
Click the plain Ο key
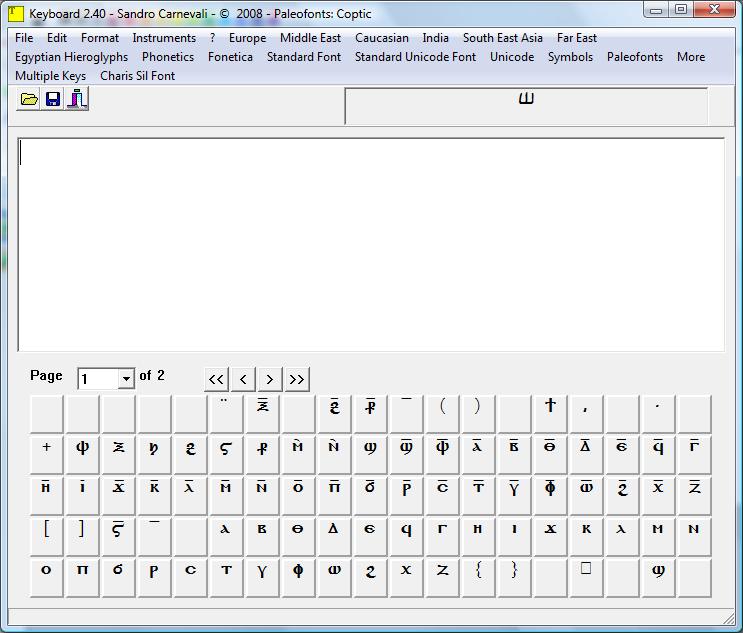(46, 578)
